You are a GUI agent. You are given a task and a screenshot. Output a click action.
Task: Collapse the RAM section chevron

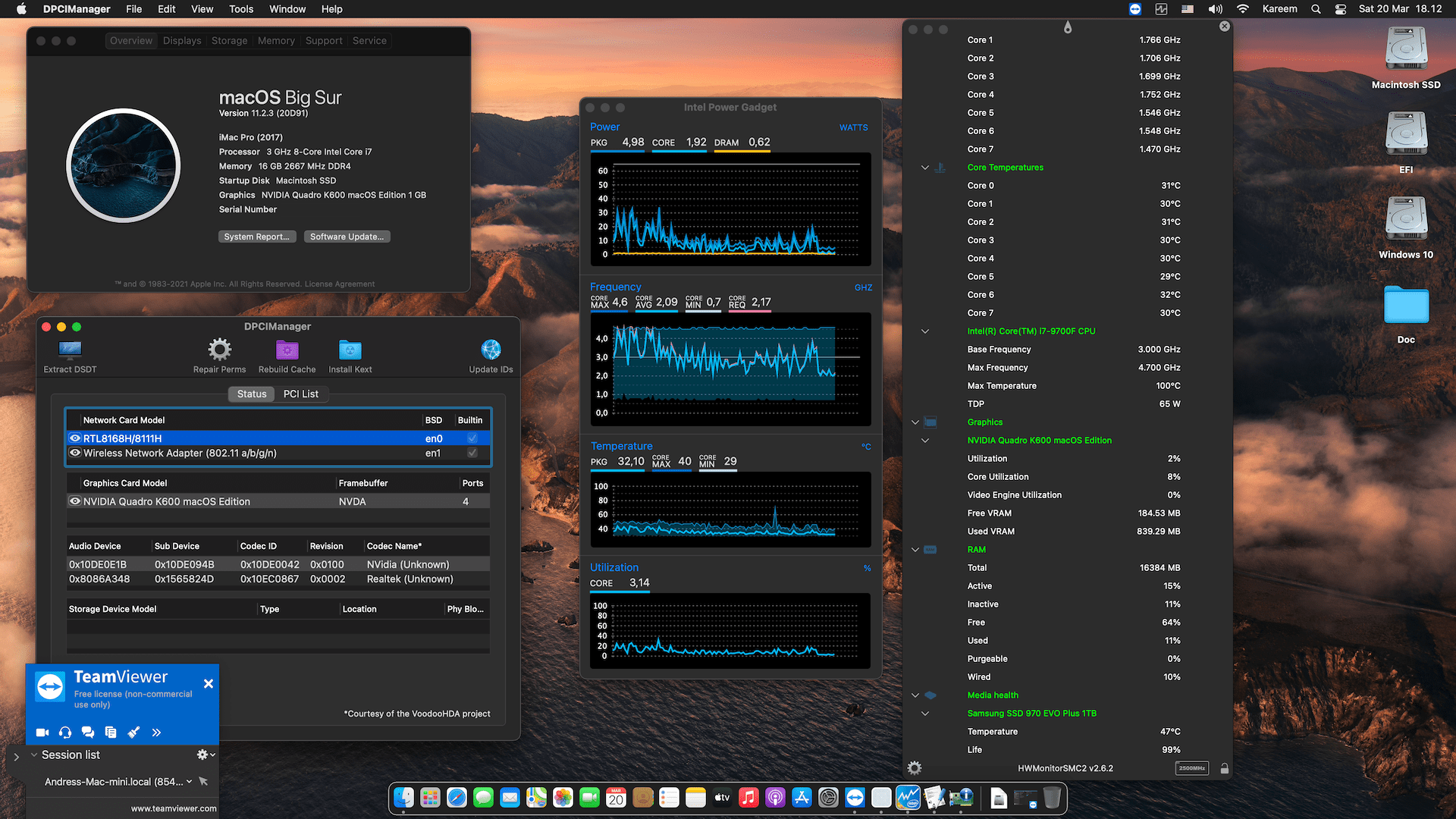click(915, 550)
